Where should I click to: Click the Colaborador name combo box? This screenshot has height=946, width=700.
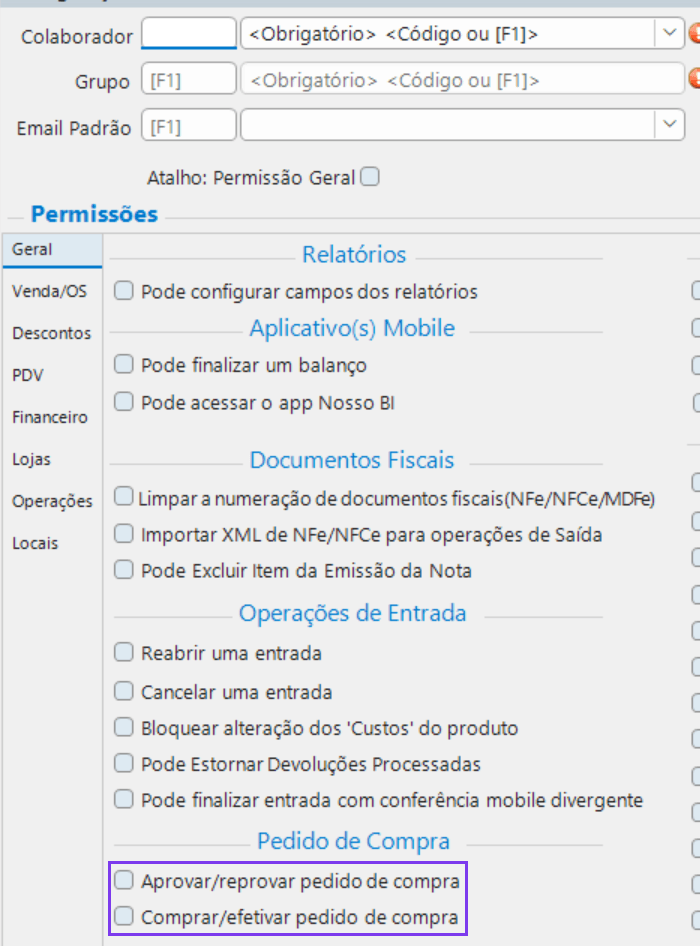point(462,33)
